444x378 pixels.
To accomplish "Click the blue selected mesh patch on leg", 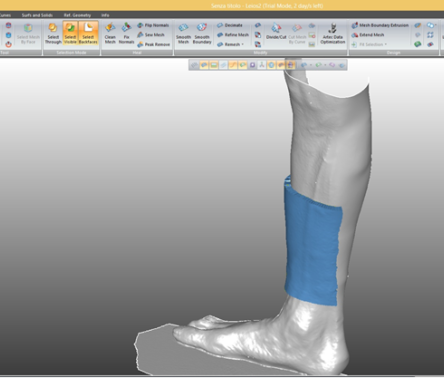I will (313, 248).
